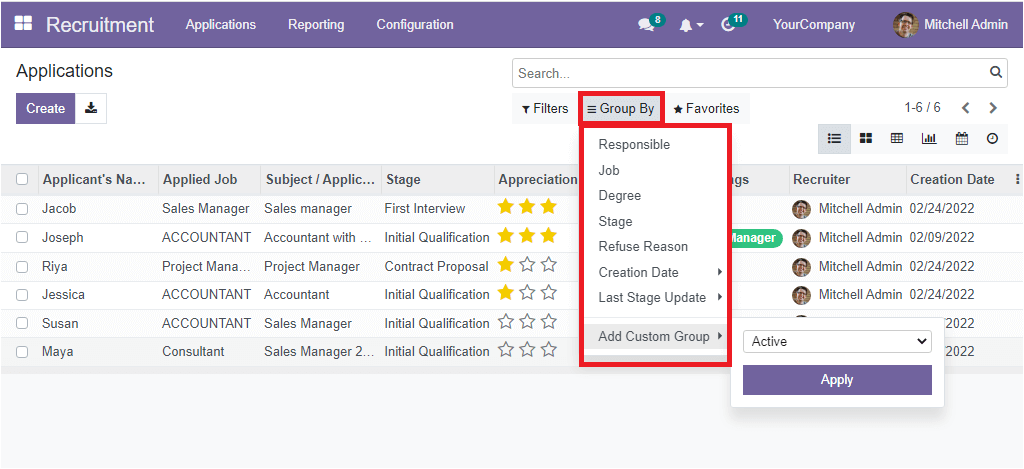The image size is (1024, 469).
Task: Open the Filters dropdown
Action: 545,109
